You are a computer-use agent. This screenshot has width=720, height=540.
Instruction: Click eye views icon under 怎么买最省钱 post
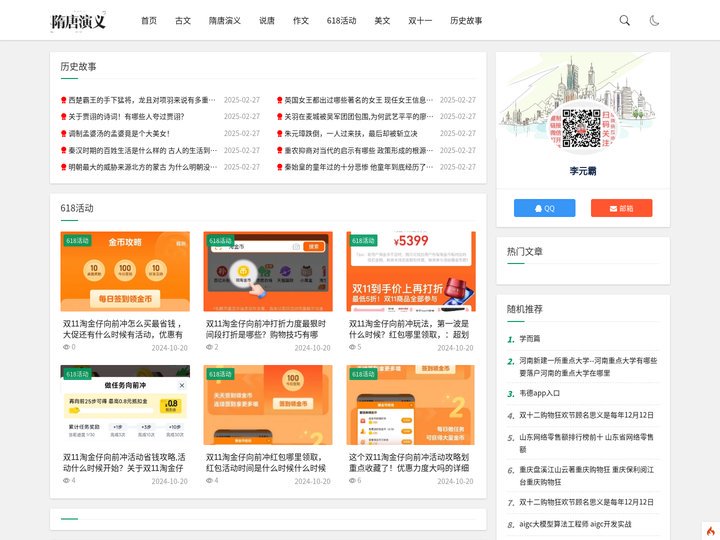point(66,347)
